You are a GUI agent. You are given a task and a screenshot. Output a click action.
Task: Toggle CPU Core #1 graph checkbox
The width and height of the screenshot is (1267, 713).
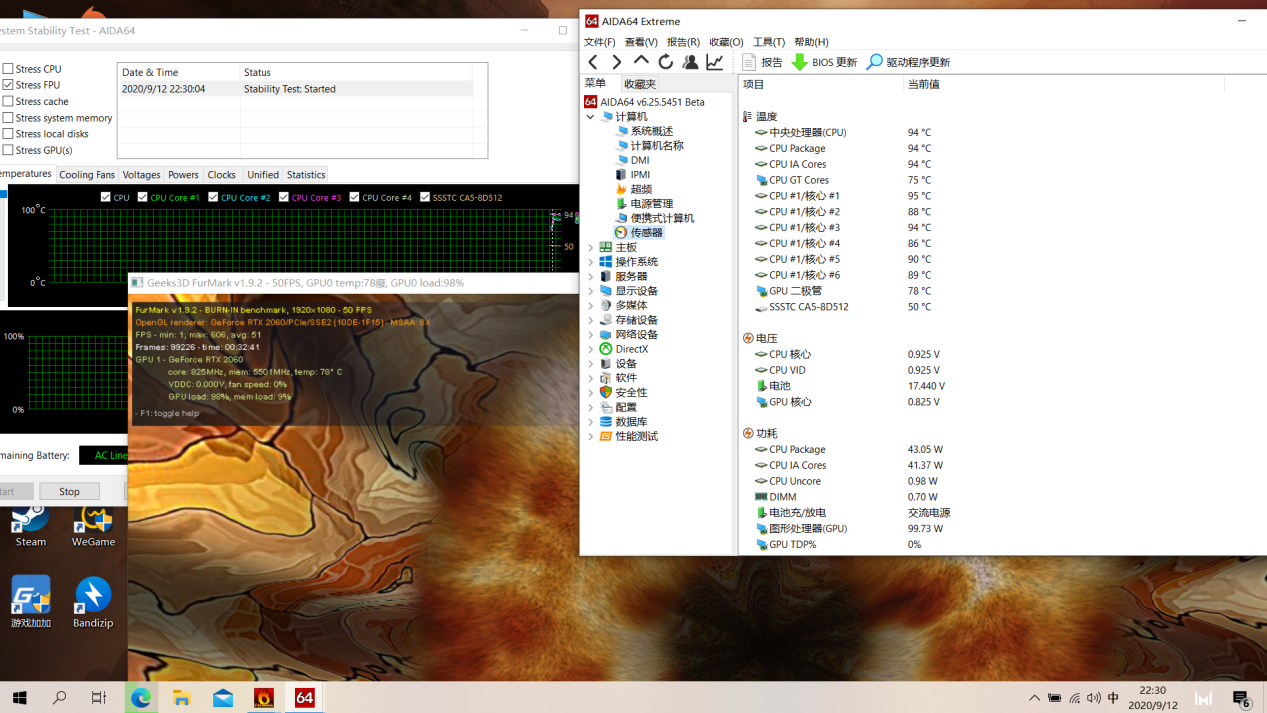coord(143,197)
